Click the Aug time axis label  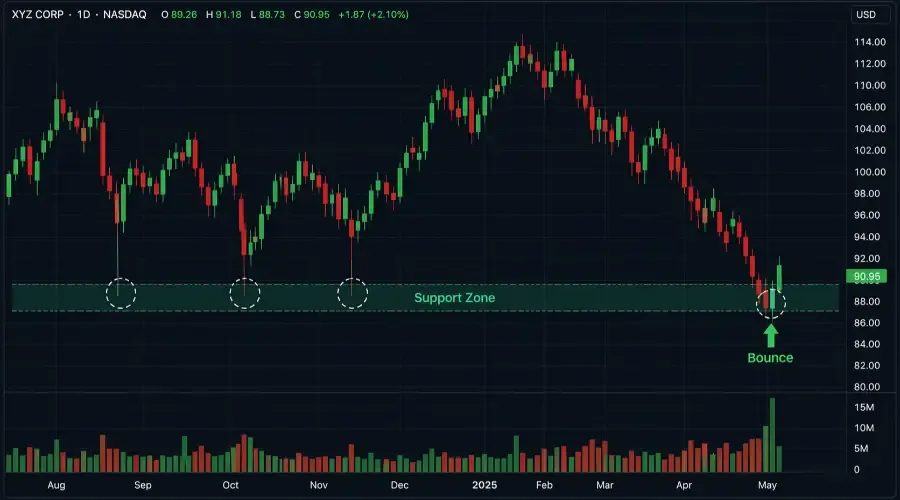coord(56,485)
